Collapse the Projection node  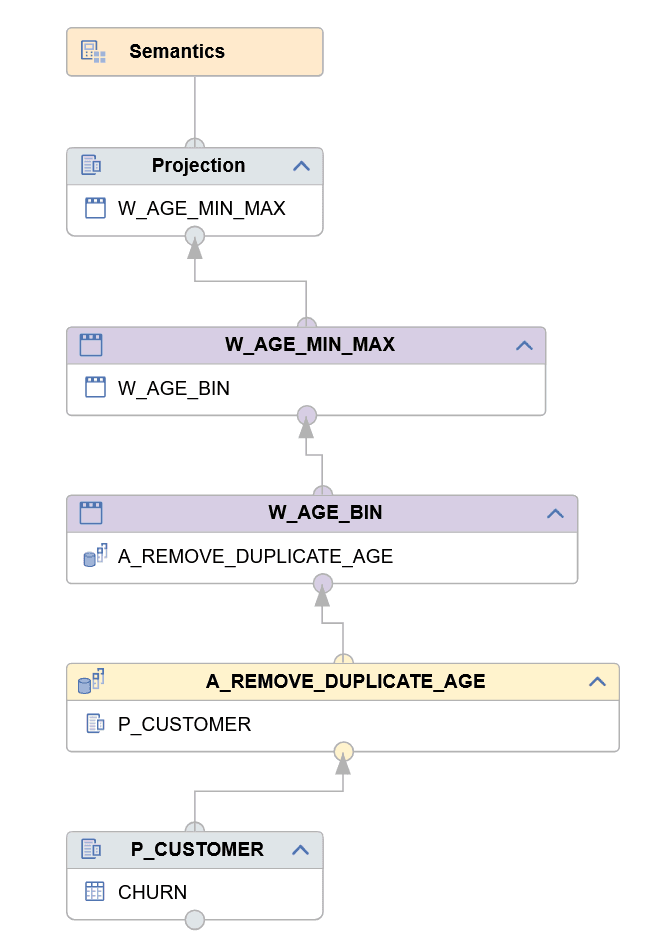[x=301, y=166]
